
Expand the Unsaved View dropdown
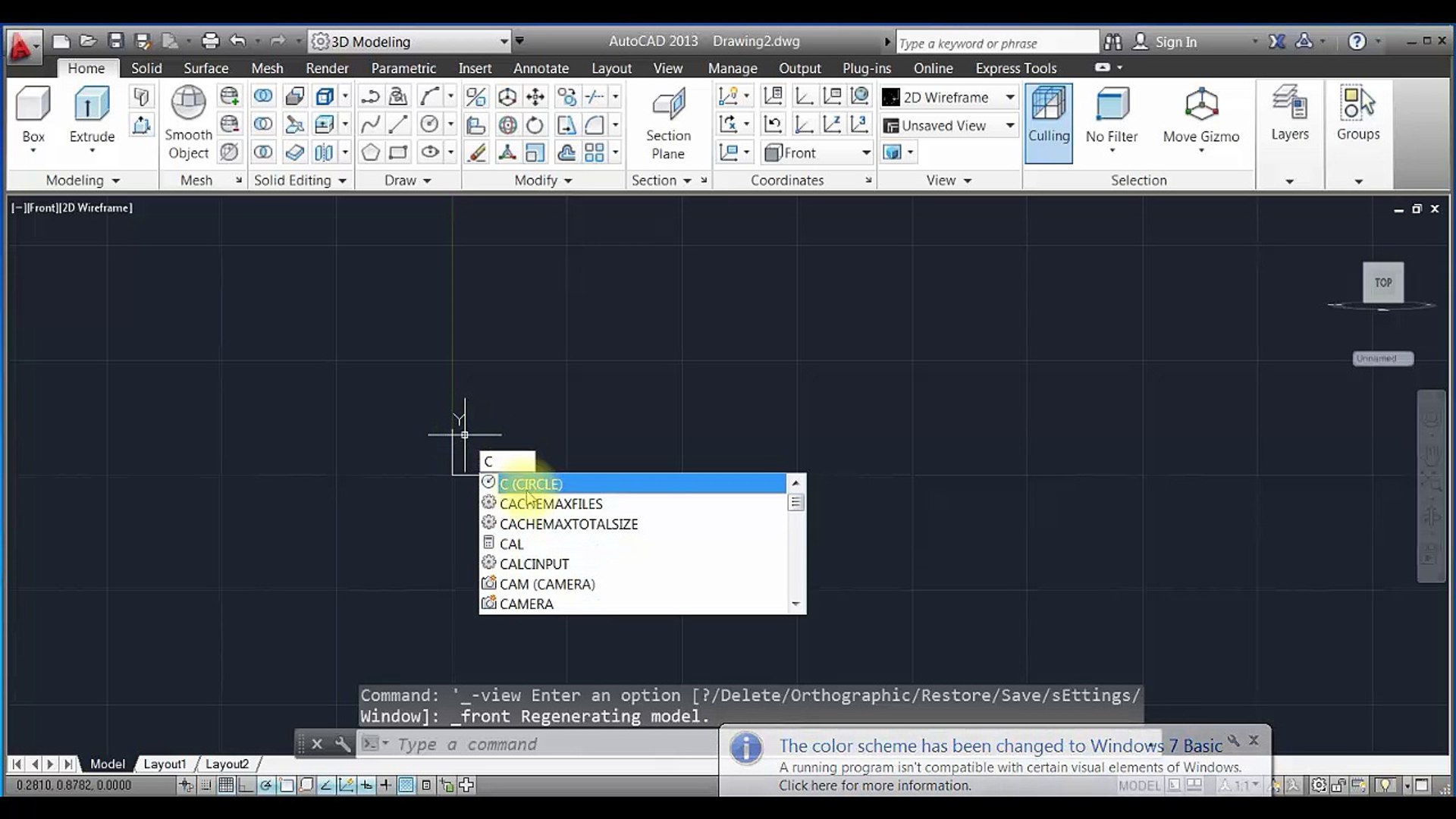click(x=1010, y=126)
